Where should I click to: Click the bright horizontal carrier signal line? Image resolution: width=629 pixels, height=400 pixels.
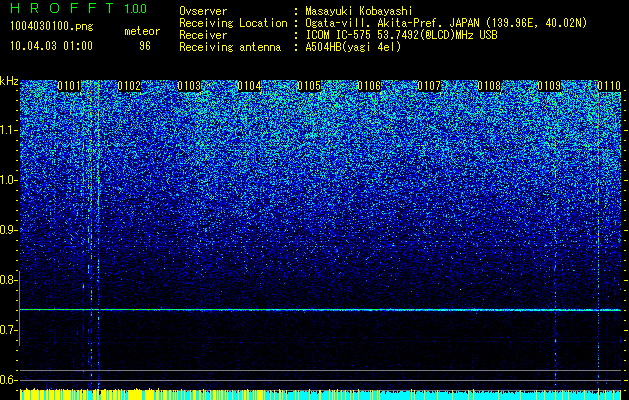coord(320,310)
